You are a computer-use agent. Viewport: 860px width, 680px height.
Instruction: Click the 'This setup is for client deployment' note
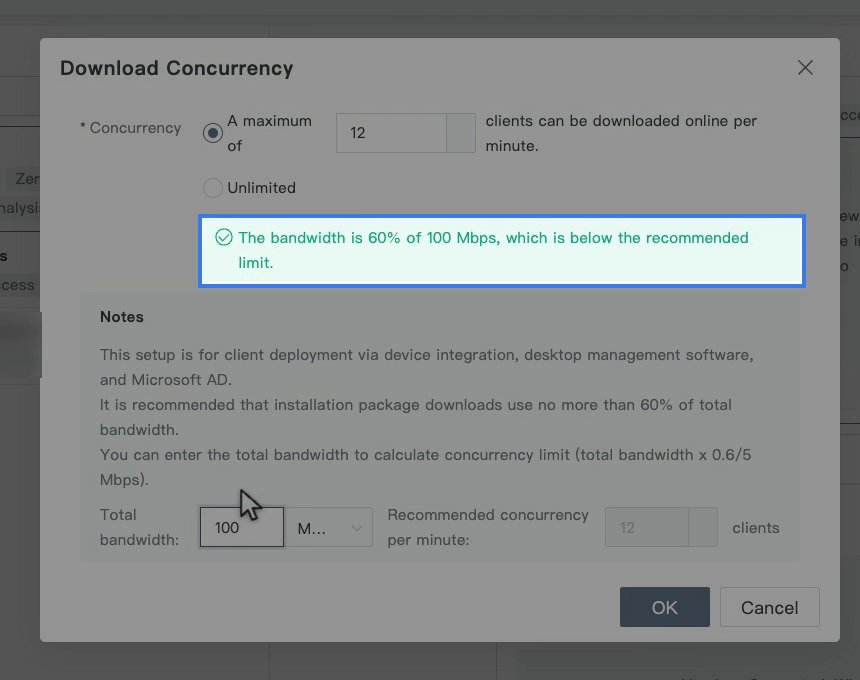[427, 367]
